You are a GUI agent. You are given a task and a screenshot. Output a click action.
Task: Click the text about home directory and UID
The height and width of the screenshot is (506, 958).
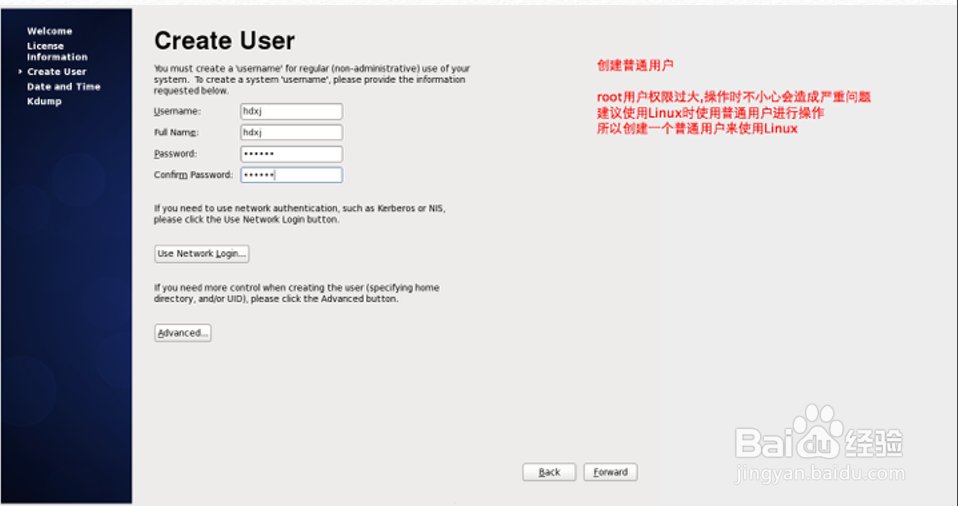tap(296, 293)
